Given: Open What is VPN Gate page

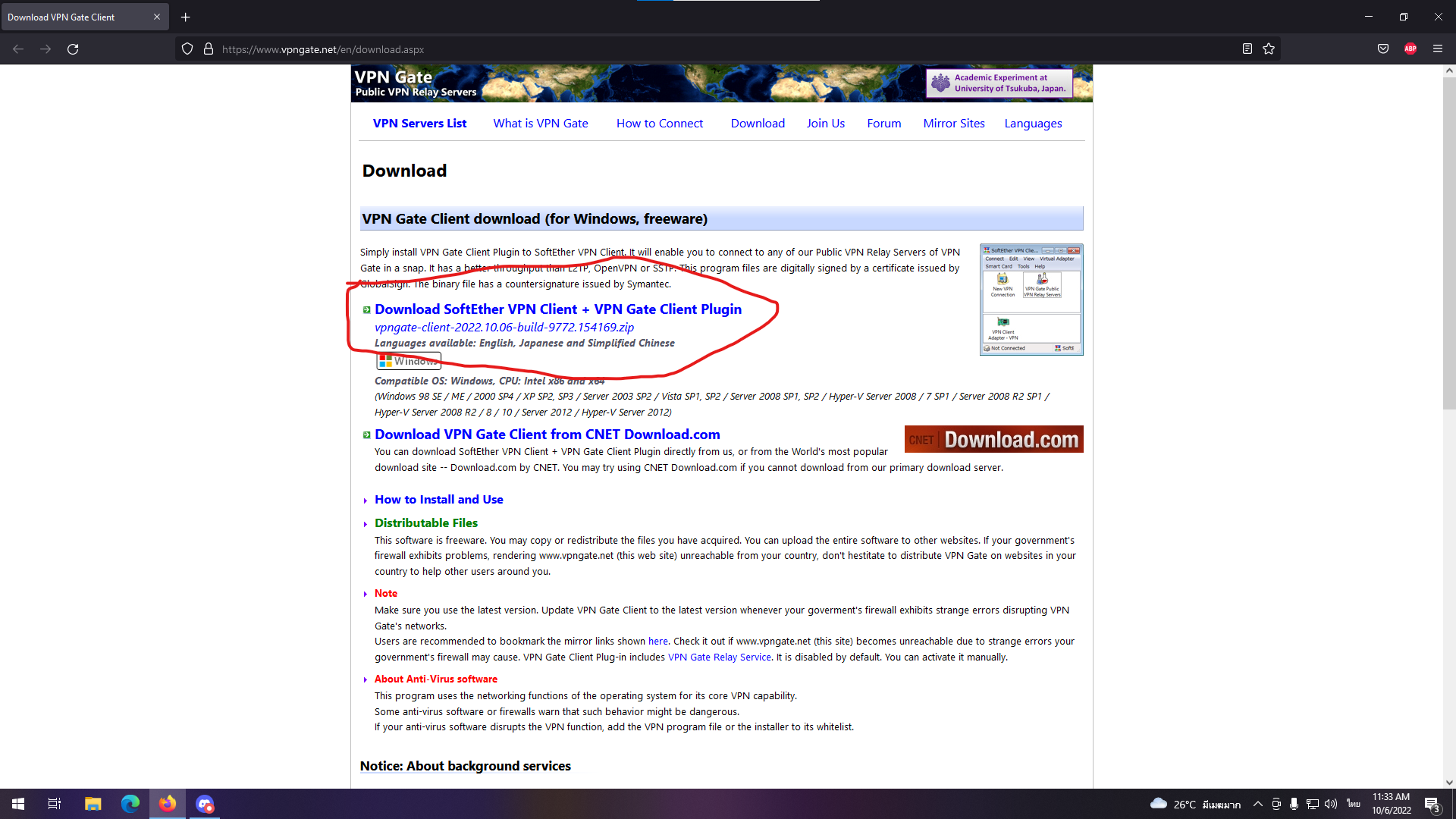Looking at the screenshot, I should pos(541,124).
